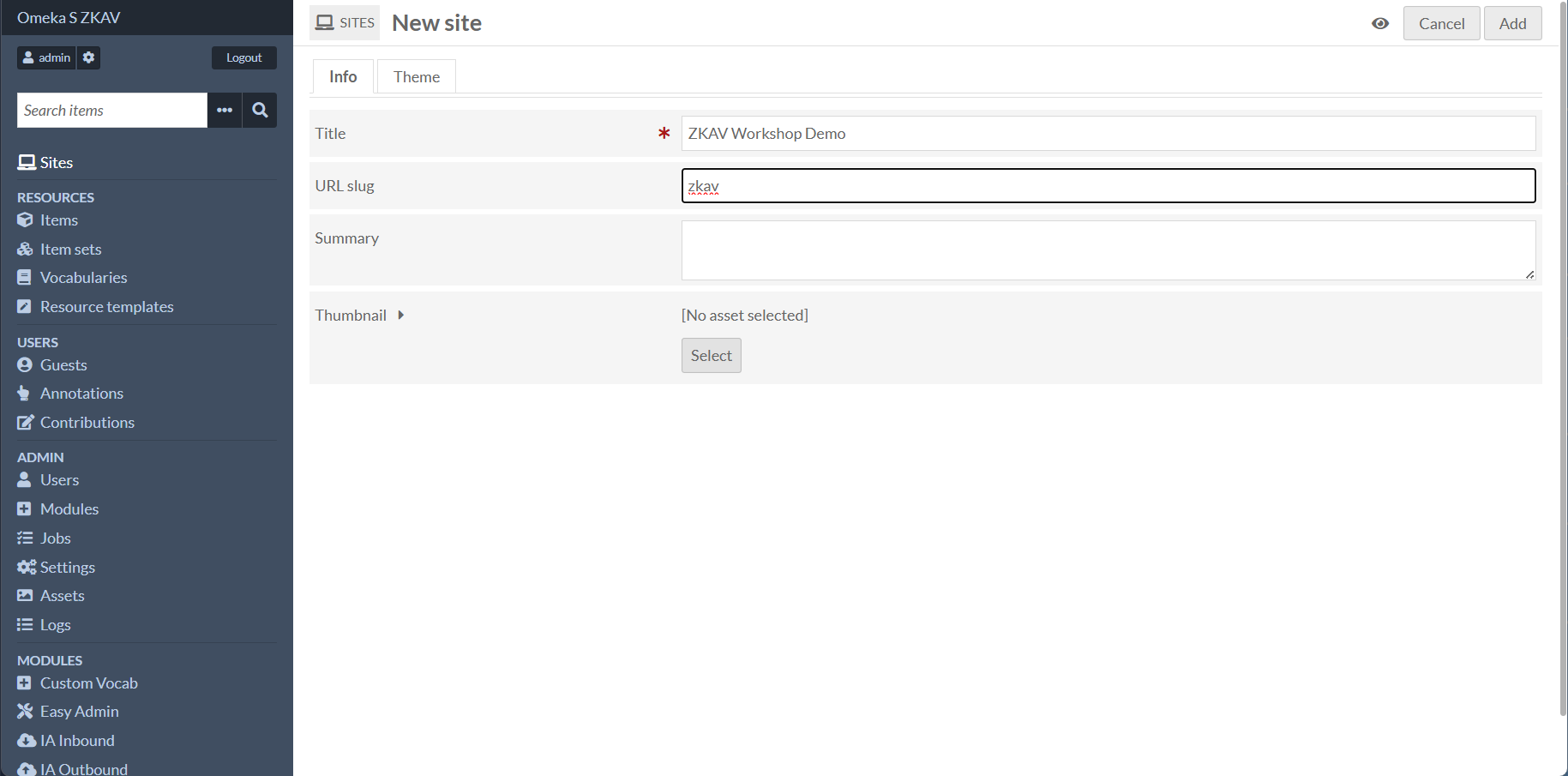Image resolution: width=1568 pixels, height=776 pixels.
Task: Open the Item sets page
Action: (71, 250)
